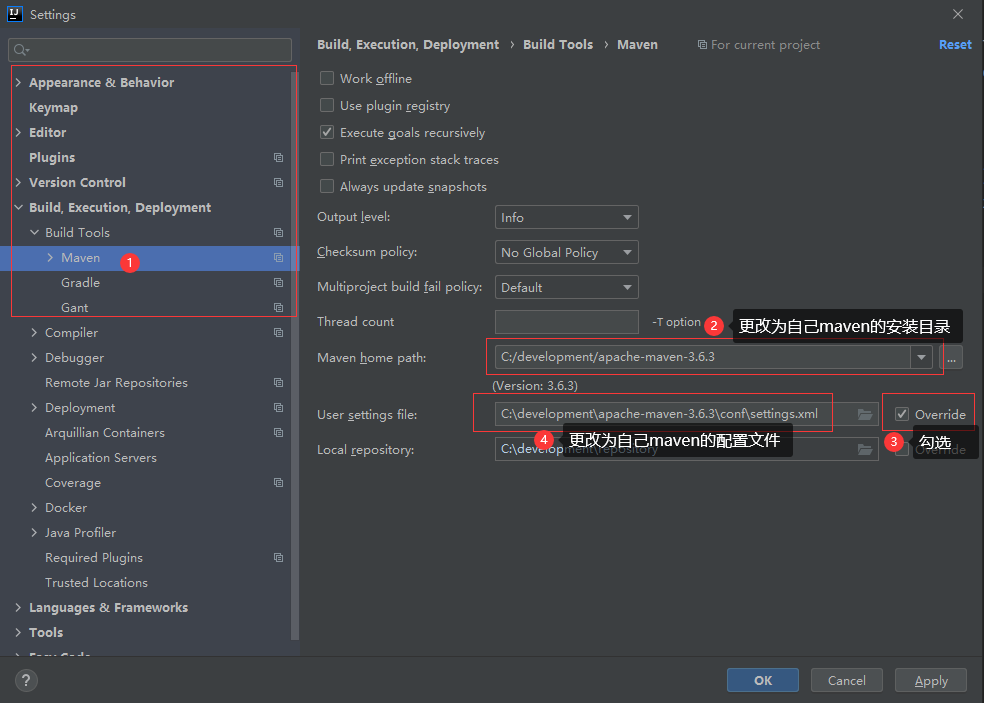The image size is (984, 703).
Task: Click the project-level icon beside Maven row
Action: point(278,258)
